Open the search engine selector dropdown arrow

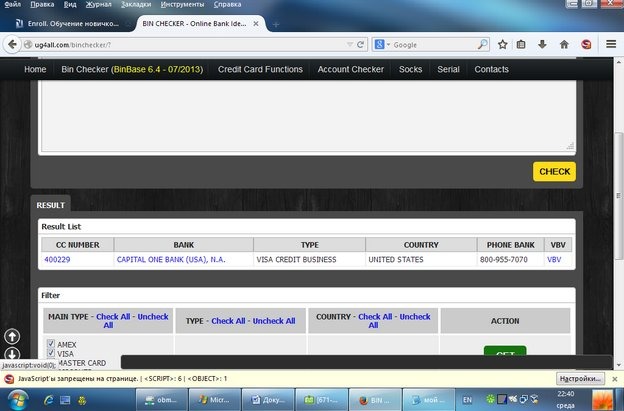pos(388,45)
